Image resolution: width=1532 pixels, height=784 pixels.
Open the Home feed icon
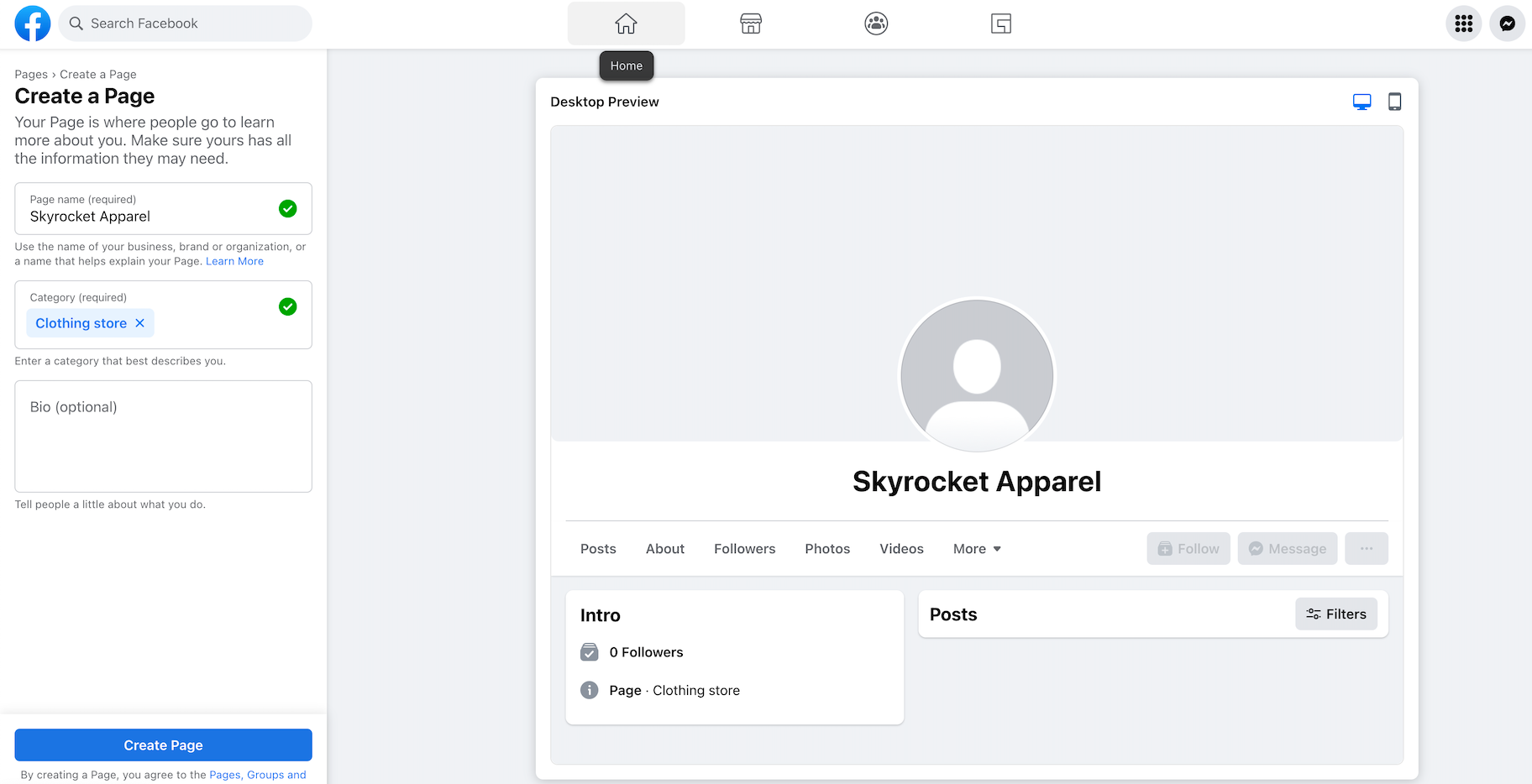[626, 24]
